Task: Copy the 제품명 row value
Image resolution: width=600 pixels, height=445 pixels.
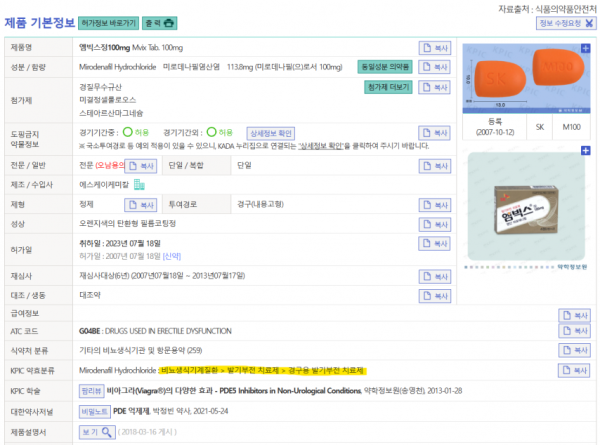Action: pyautogui.click(x=434, y=48)
